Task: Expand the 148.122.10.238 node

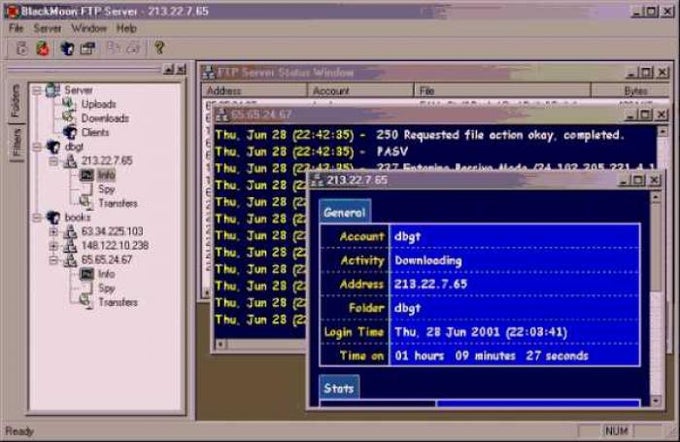Action: coord(53,246)
